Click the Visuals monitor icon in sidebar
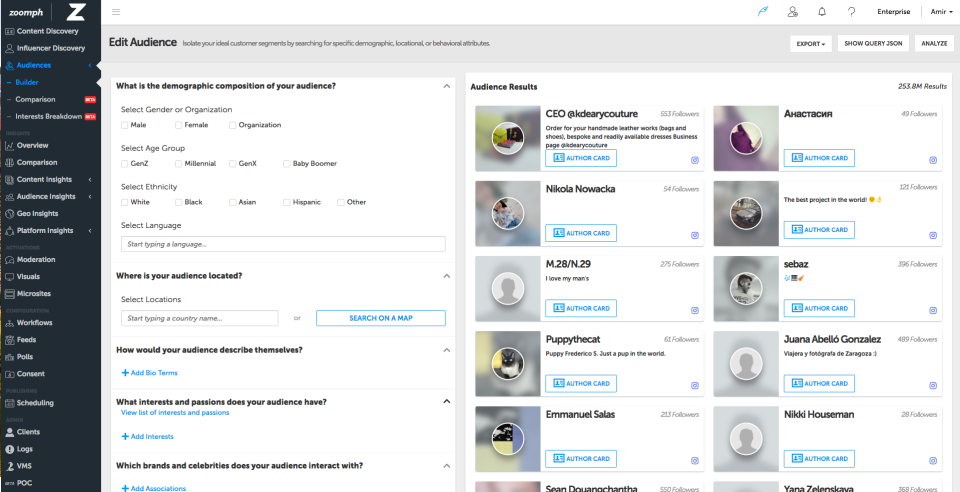This screenshot has width=960, height=492. coord(9,277)
